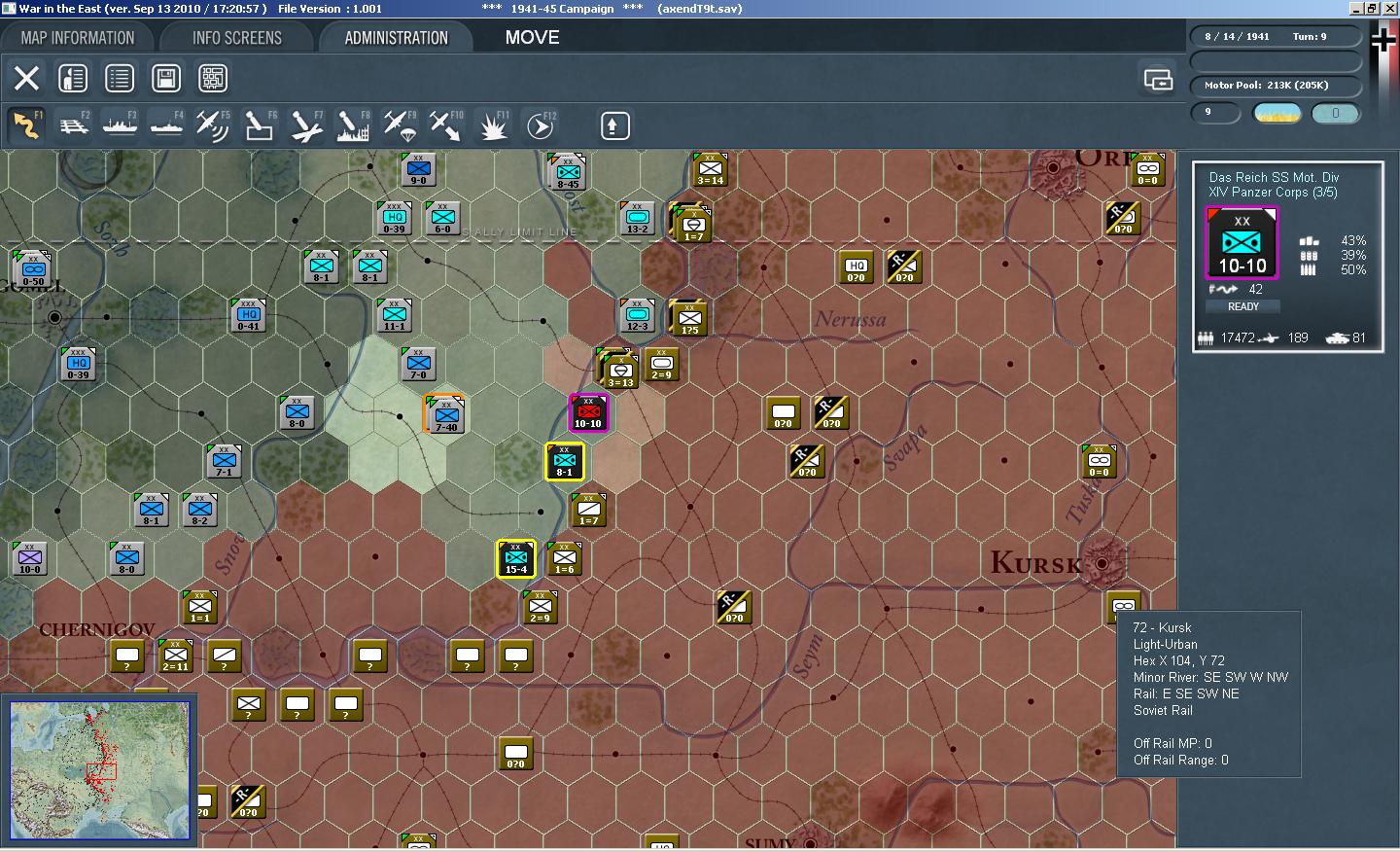Select the Das Reich 10-10 unit on map
This screenshot has width=1400, height=852.
click(x=588, y=412)
